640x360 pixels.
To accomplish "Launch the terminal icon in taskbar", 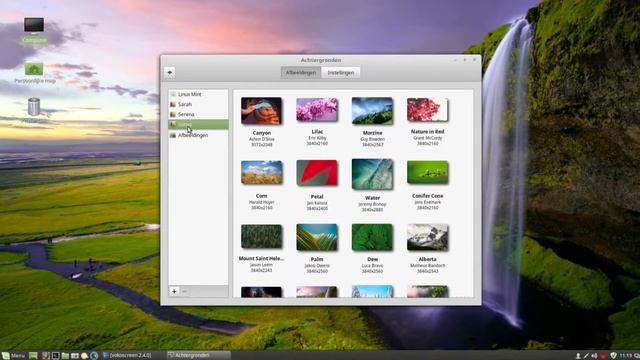I will (56, 356).
